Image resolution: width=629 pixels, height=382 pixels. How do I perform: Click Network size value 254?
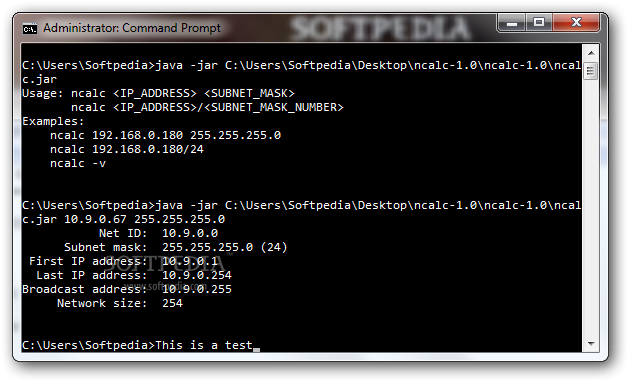click(x=172, y=303)
